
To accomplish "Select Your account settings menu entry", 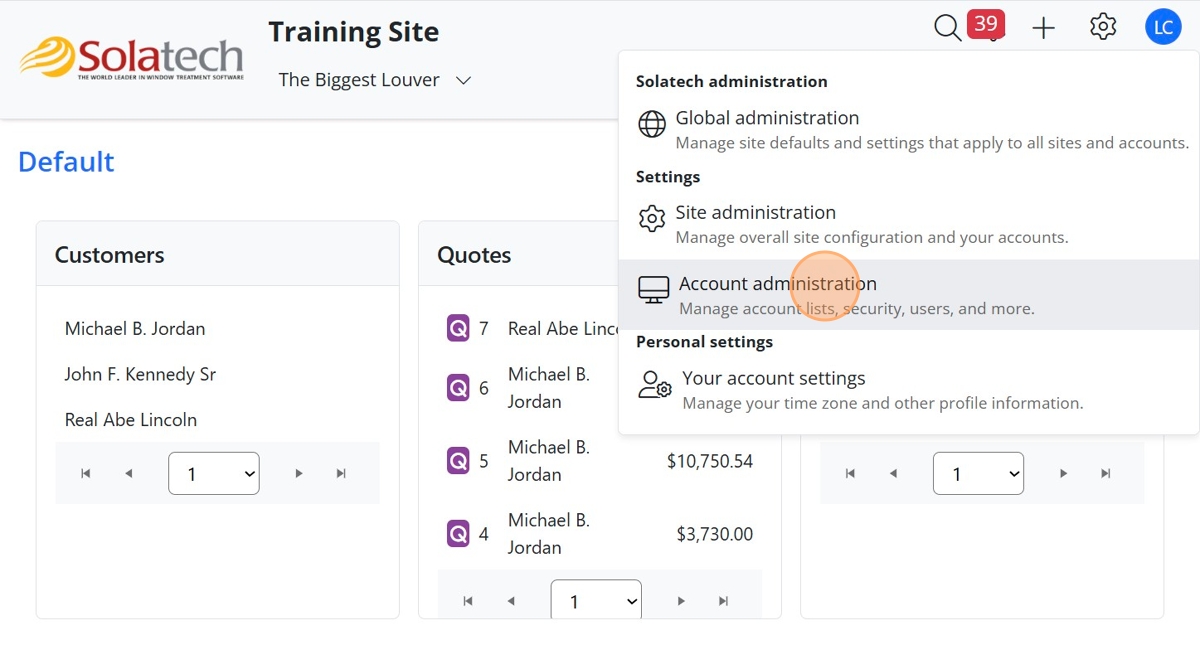I will [909, 390].
